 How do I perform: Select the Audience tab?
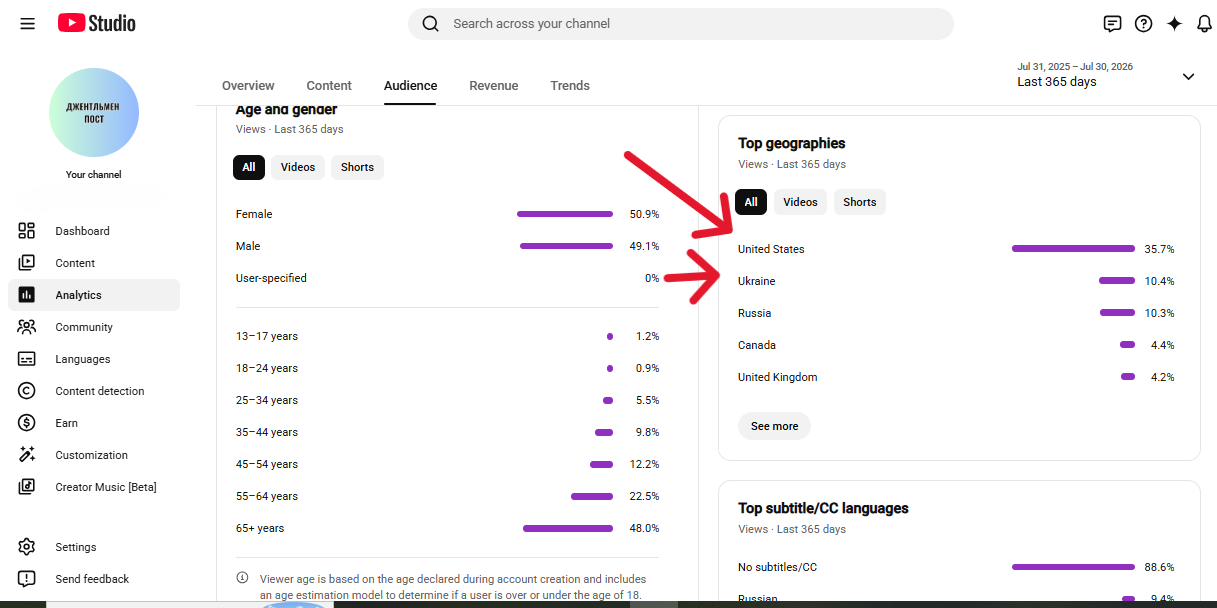pyautogui.click(x=410, y=86)
